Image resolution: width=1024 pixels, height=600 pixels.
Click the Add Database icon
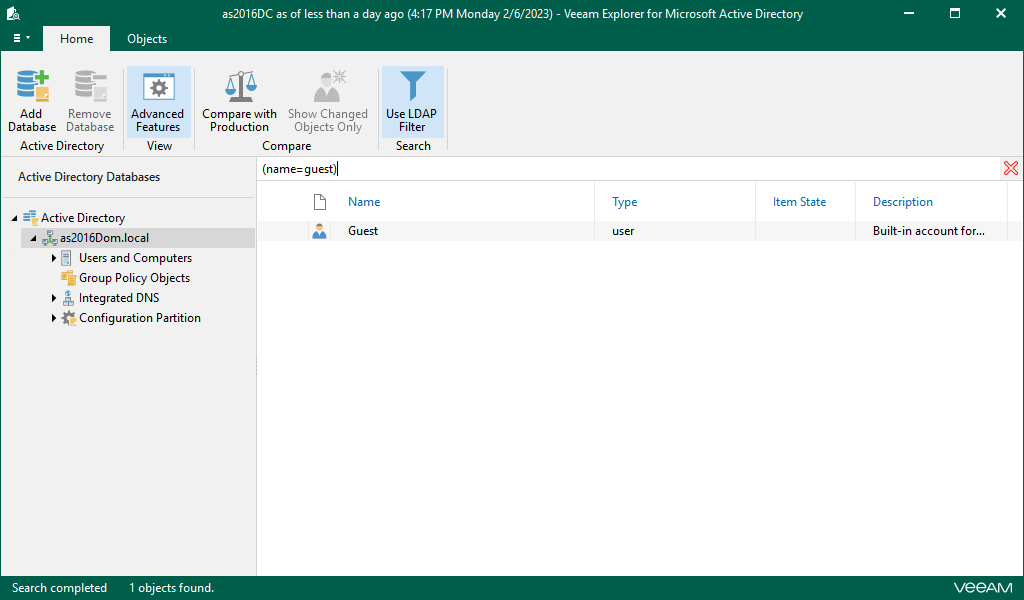point(32,86)
